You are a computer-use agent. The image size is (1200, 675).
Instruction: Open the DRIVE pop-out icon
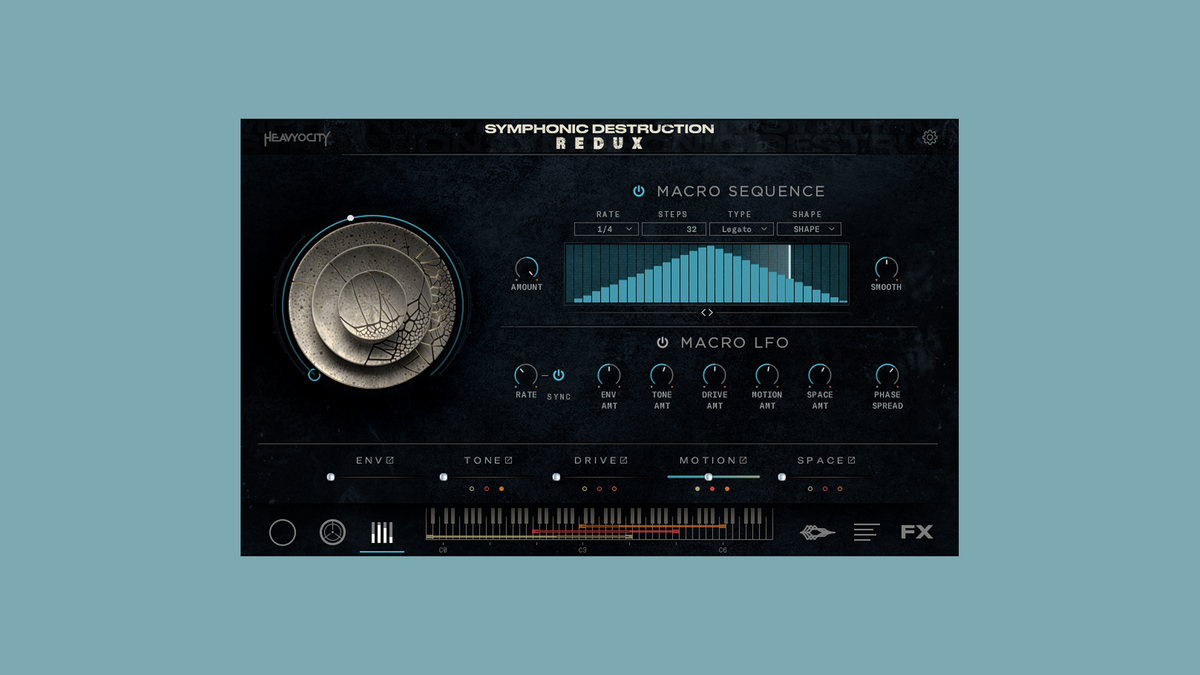point(623,460)
